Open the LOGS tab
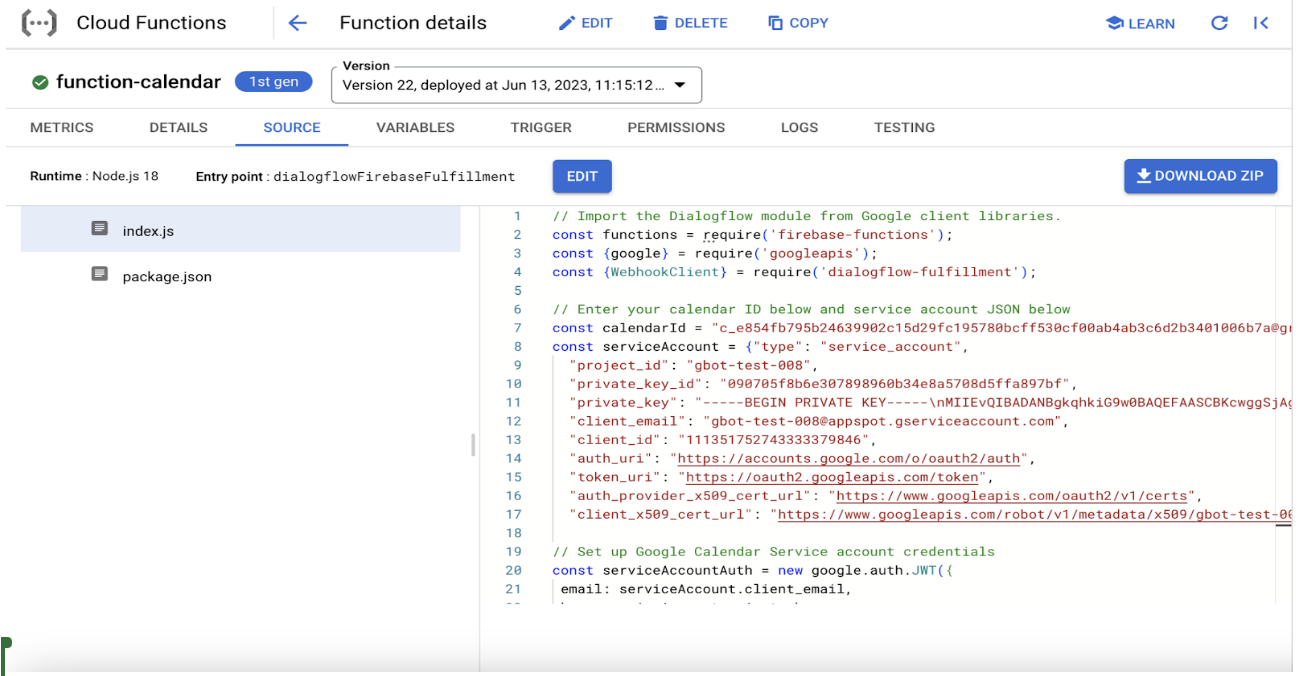Viewport: 1304px width, 676px height. pyautogui.click(x=799, y=128)
